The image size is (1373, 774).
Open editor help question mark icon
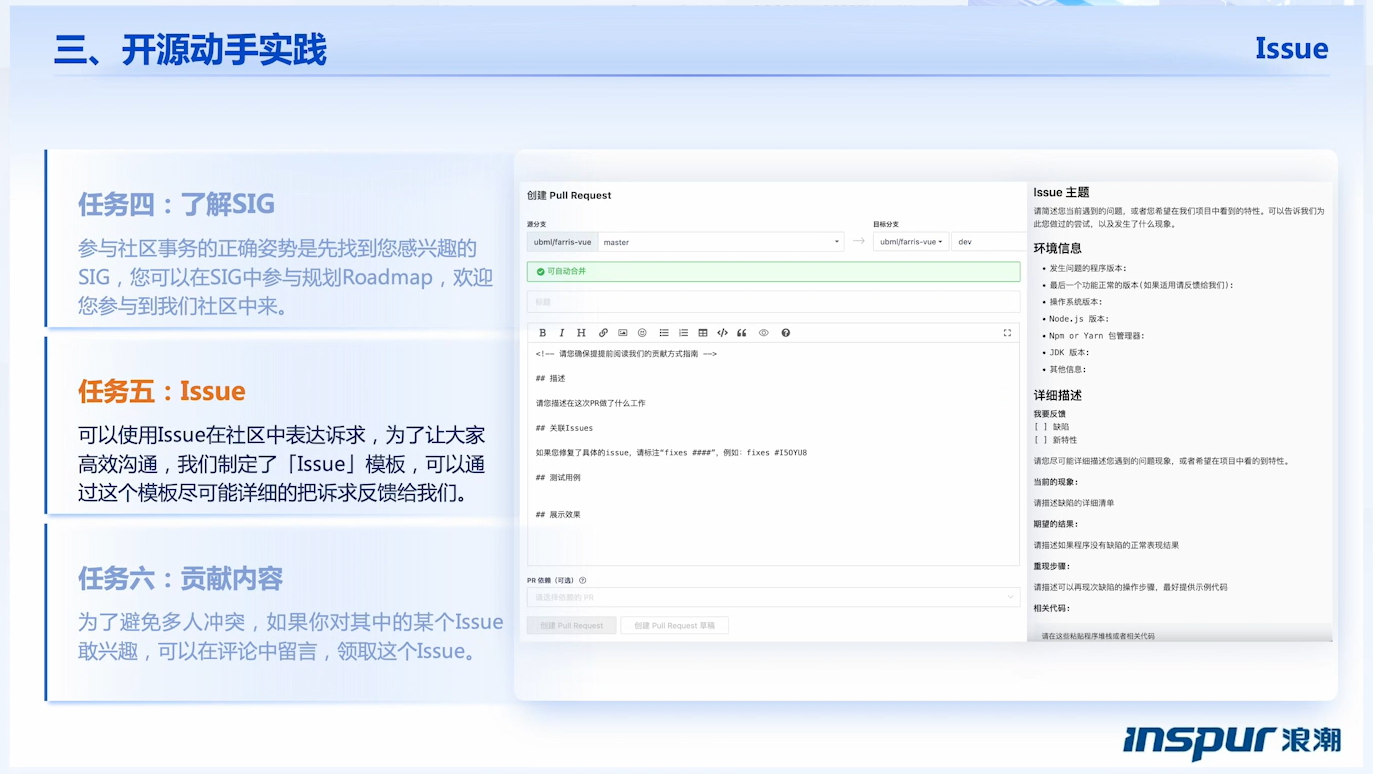tap(786, 333)
